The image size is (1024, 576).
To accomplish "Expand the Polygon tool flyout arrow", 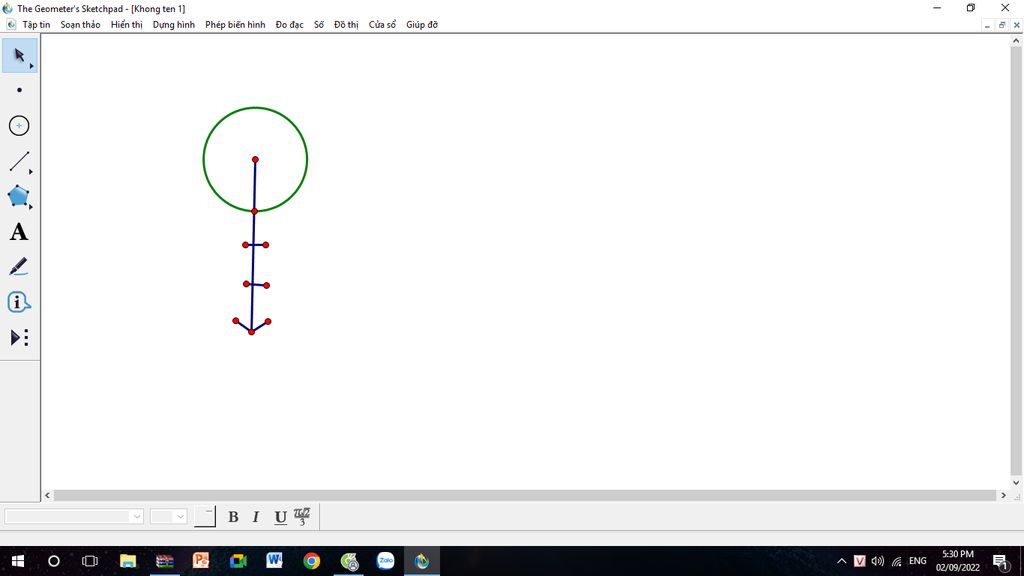I will click(31, 207).
